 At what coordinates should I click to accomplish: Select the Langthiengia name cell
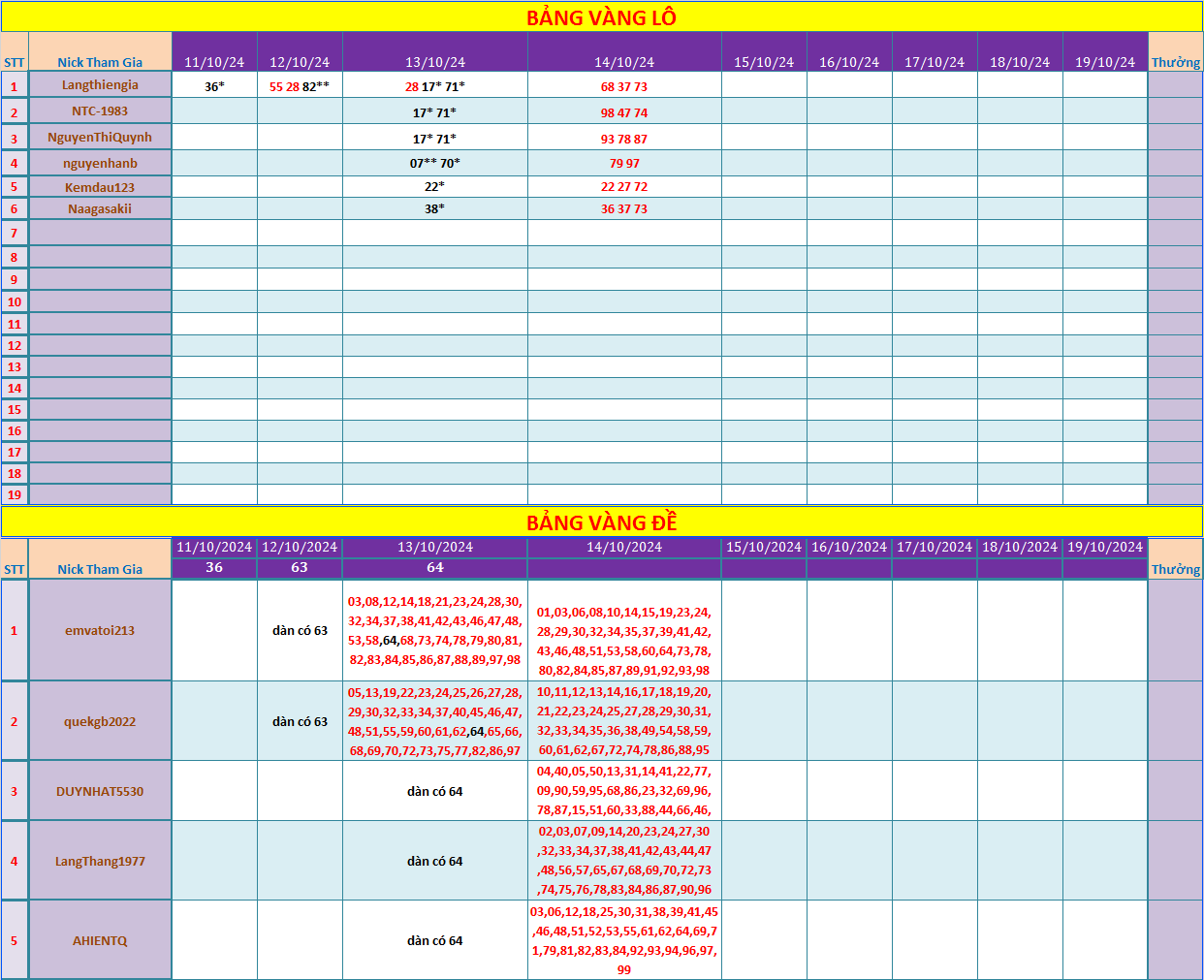click(100, 85)
